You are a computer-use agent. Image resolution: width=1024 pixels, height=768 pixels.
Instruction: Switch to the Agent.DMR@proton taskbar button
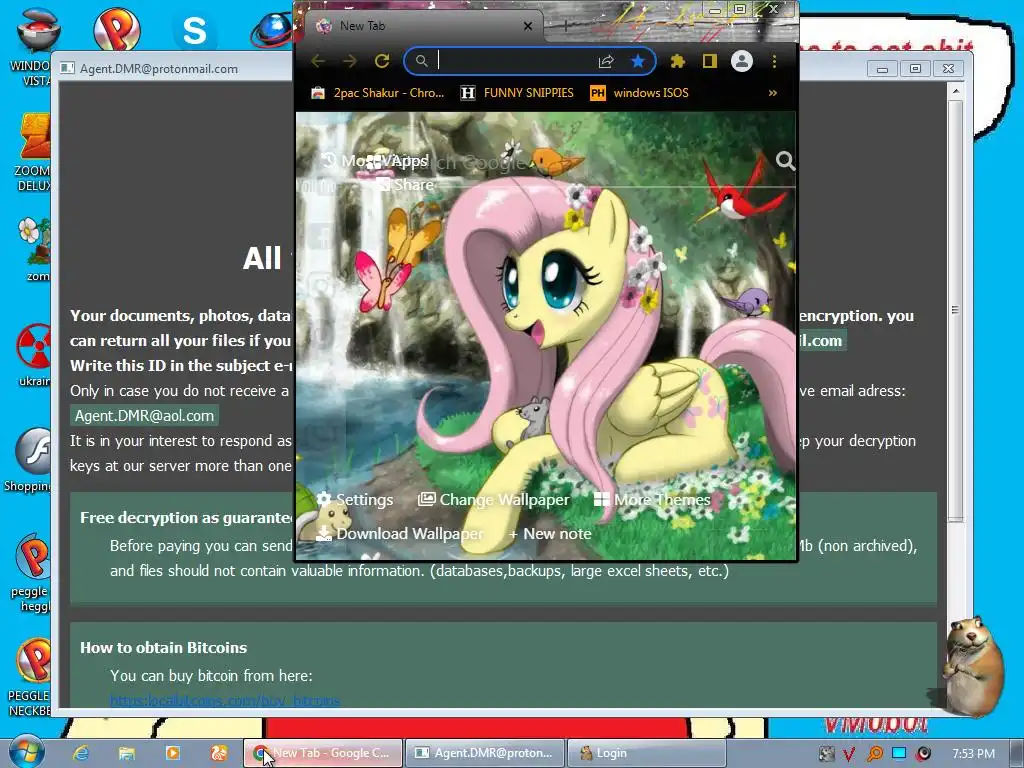pos(485,753)
